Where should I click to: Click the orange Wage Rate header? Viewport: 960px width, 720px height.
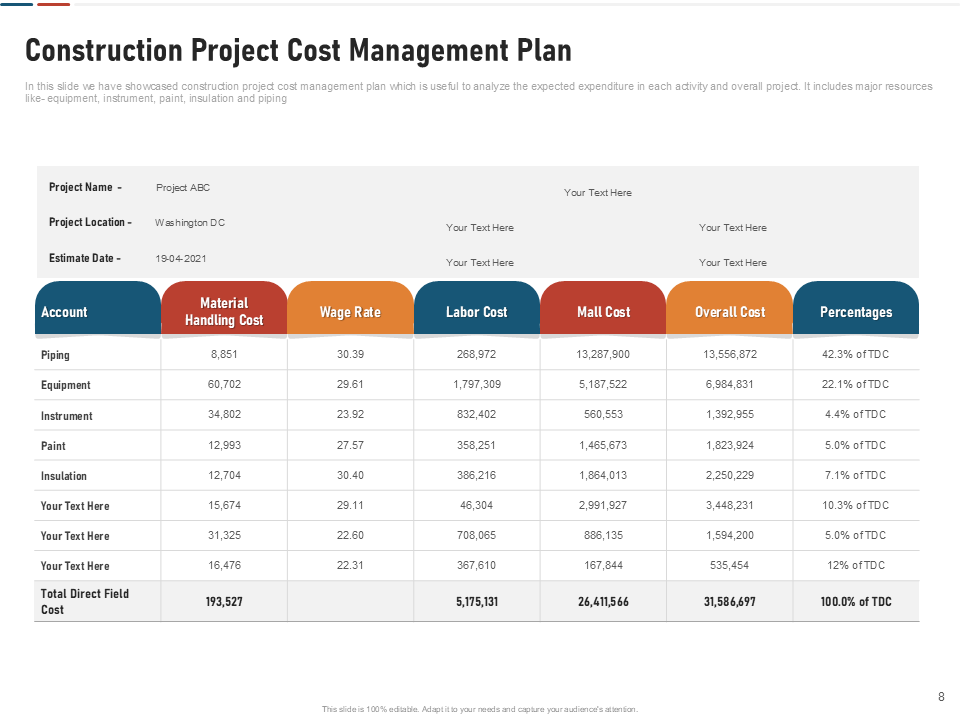click(350, 308)
